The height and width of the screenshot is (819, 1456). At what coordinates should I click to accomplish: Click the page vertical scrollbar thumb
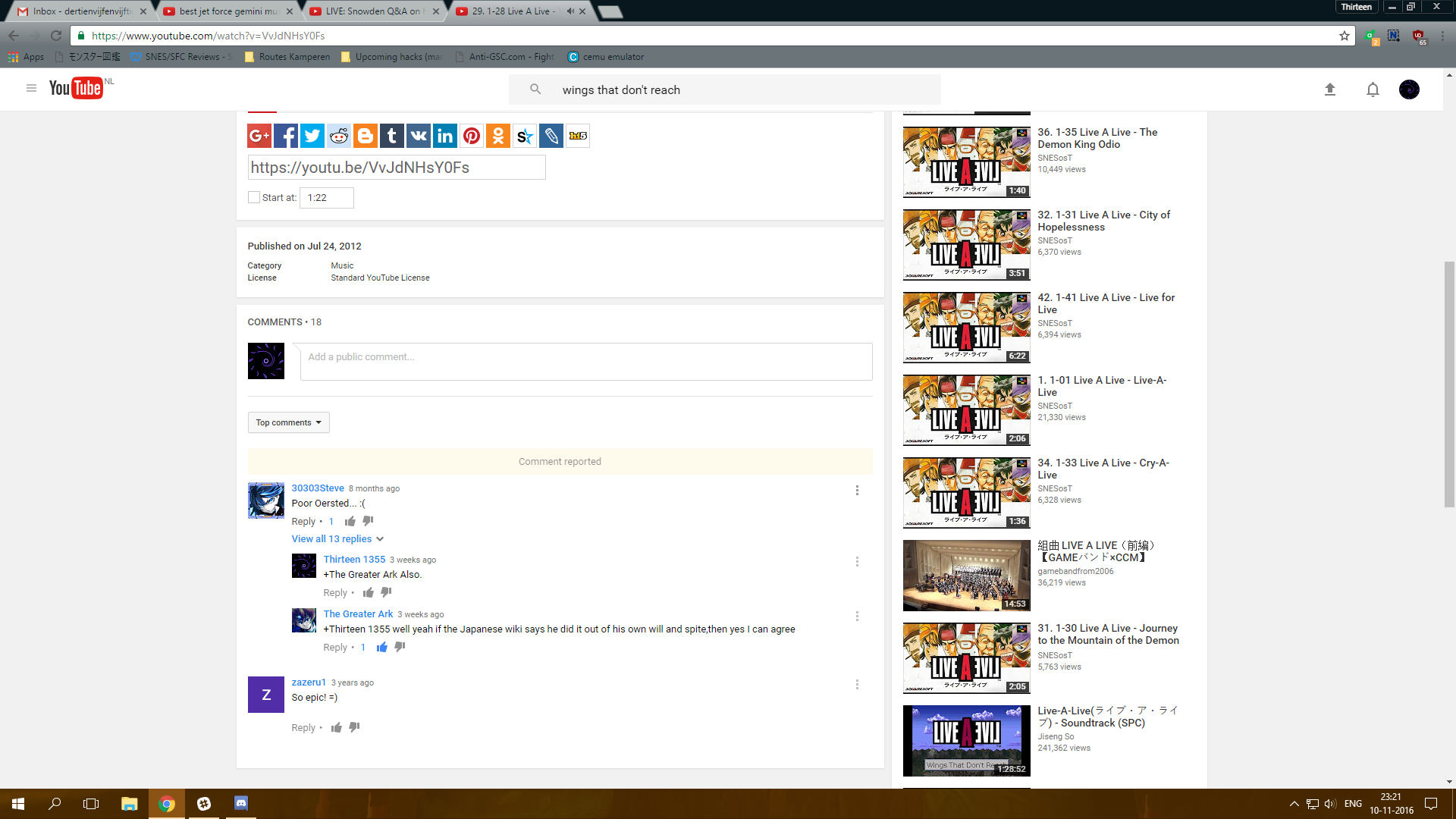1449,384
